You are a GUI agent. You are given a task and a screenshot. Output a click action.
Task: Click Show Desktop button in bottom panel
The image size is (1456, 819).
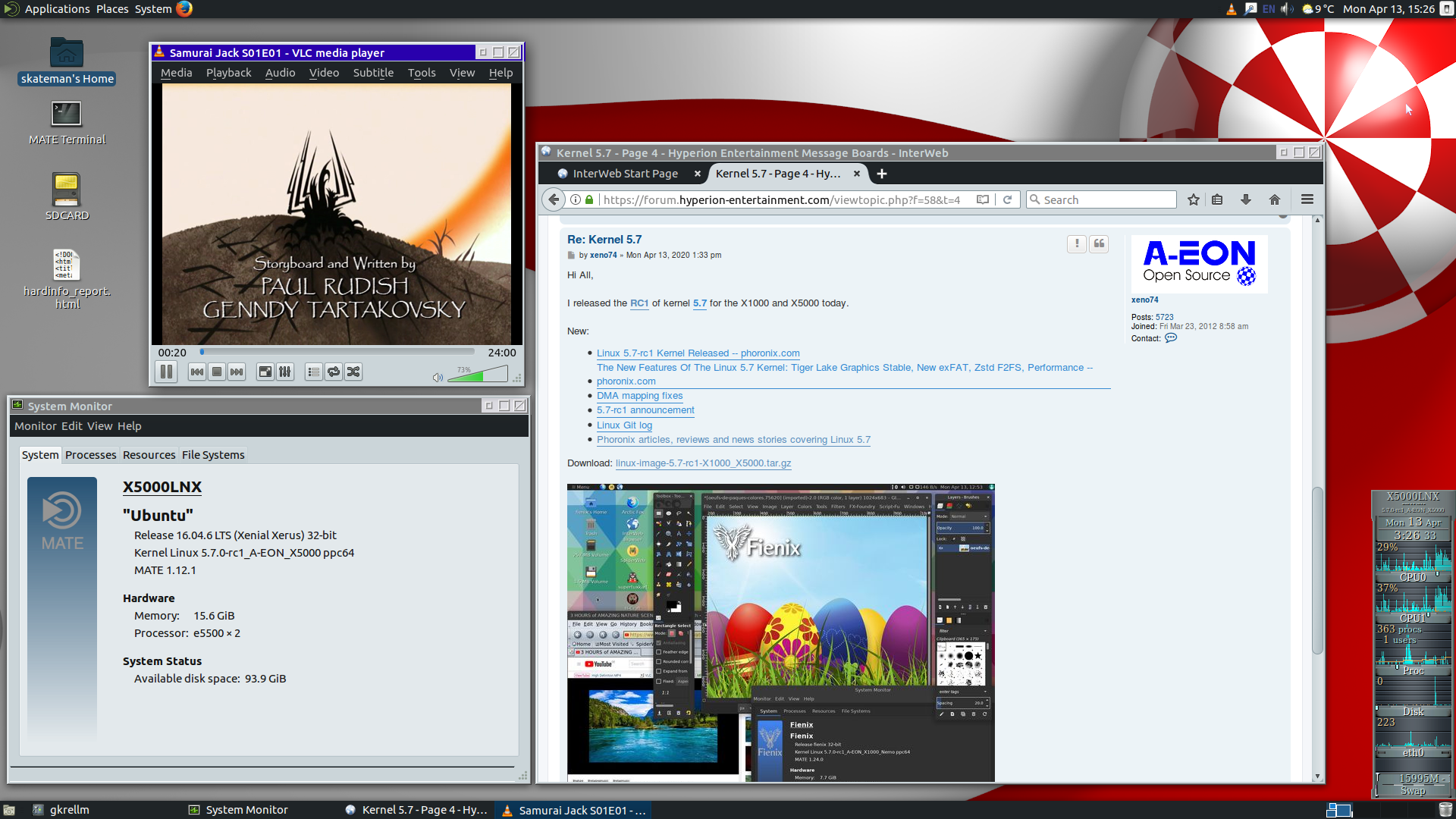[9, 810]
